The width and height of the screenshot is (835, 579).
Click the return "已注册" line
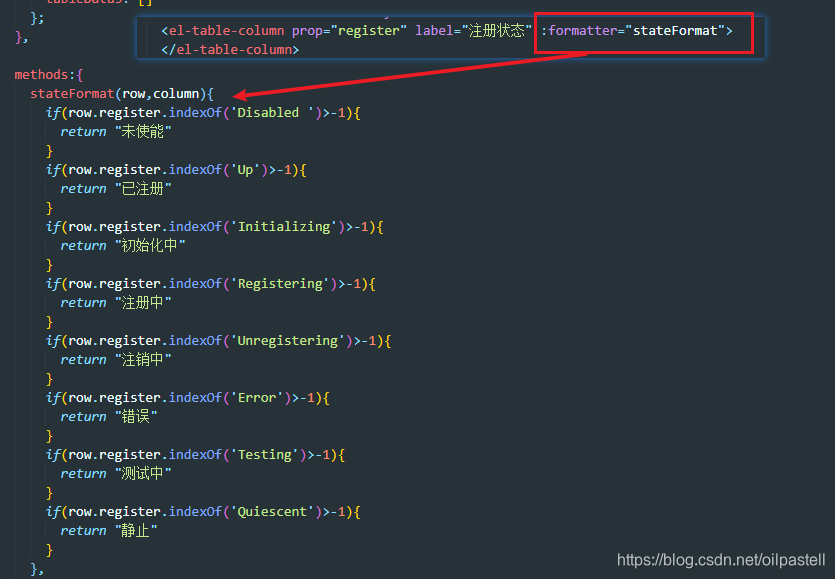(116, 189)
